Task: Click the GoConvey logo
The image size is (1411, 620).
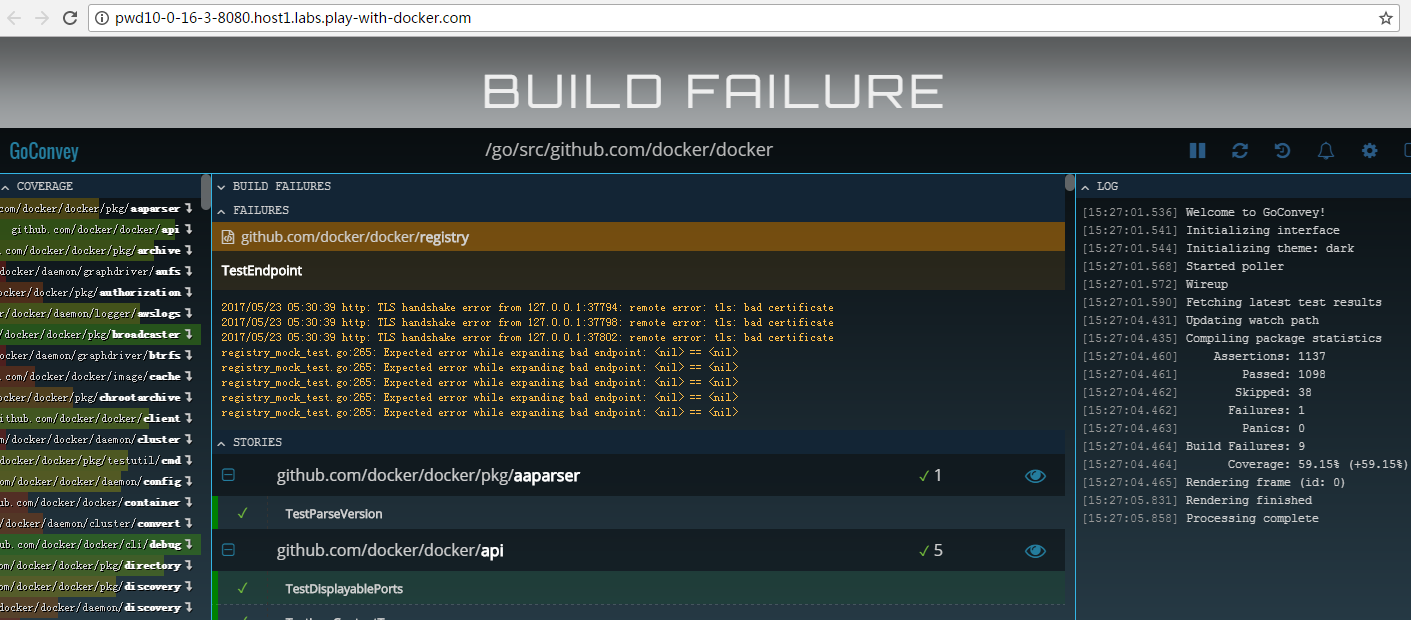Action: pyautogui.click(x=44, y=152)
